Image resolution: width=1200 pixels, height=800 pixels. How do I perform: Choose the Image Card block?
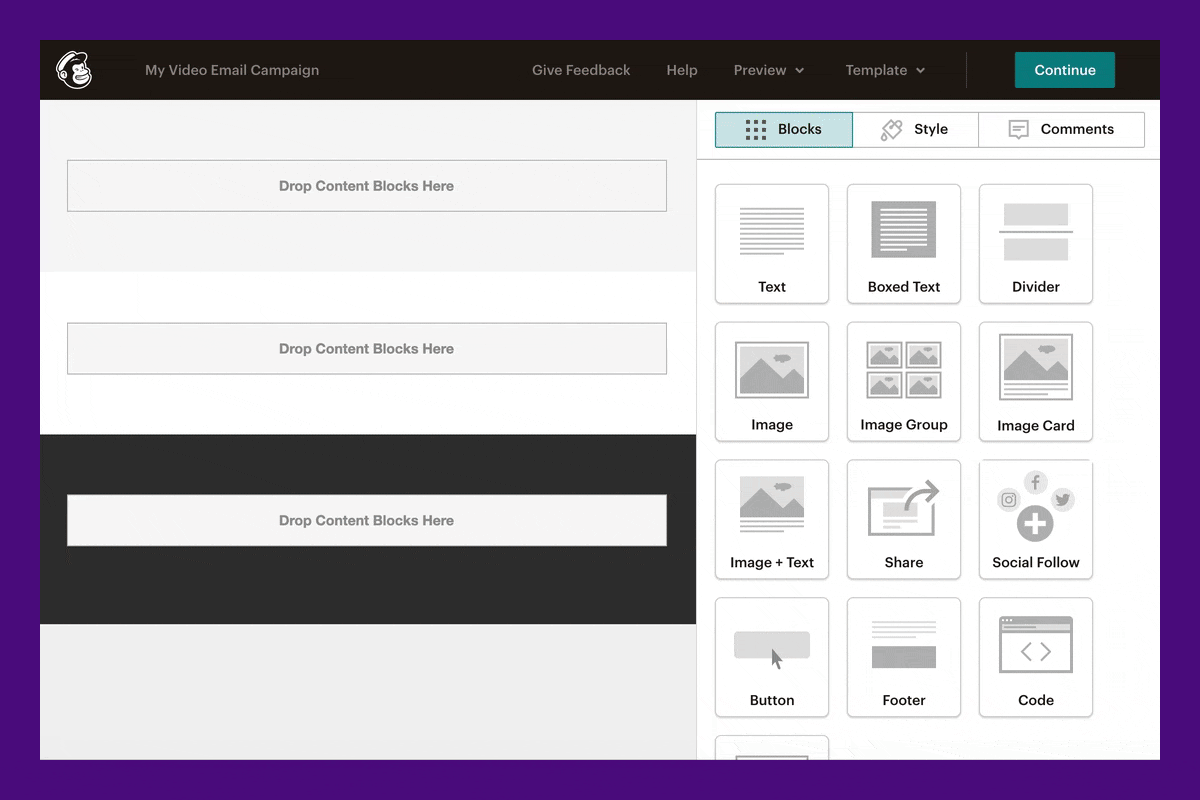tap(1036, 382)
